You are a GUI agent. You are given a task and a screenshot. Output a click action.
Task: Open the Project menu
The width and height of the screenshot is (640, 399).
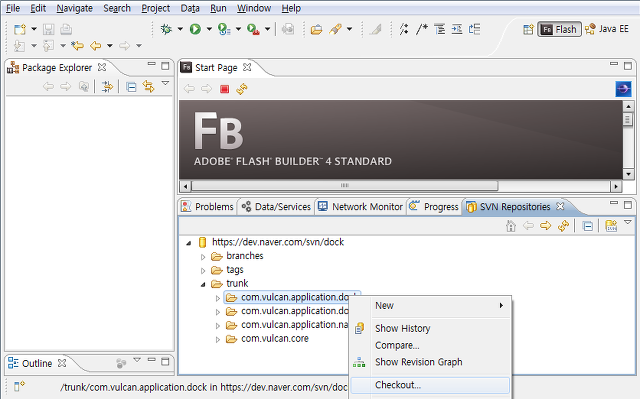coord(156,8)
